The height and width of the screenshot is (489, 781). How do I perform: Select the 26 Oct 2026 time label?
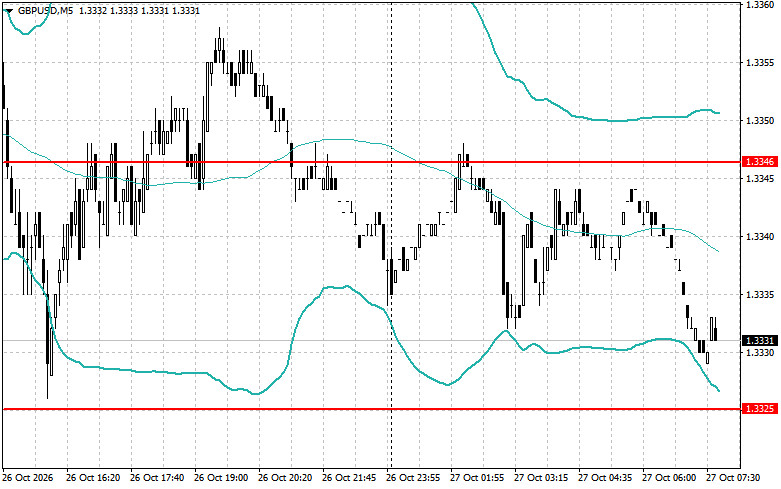pos(27,478)
